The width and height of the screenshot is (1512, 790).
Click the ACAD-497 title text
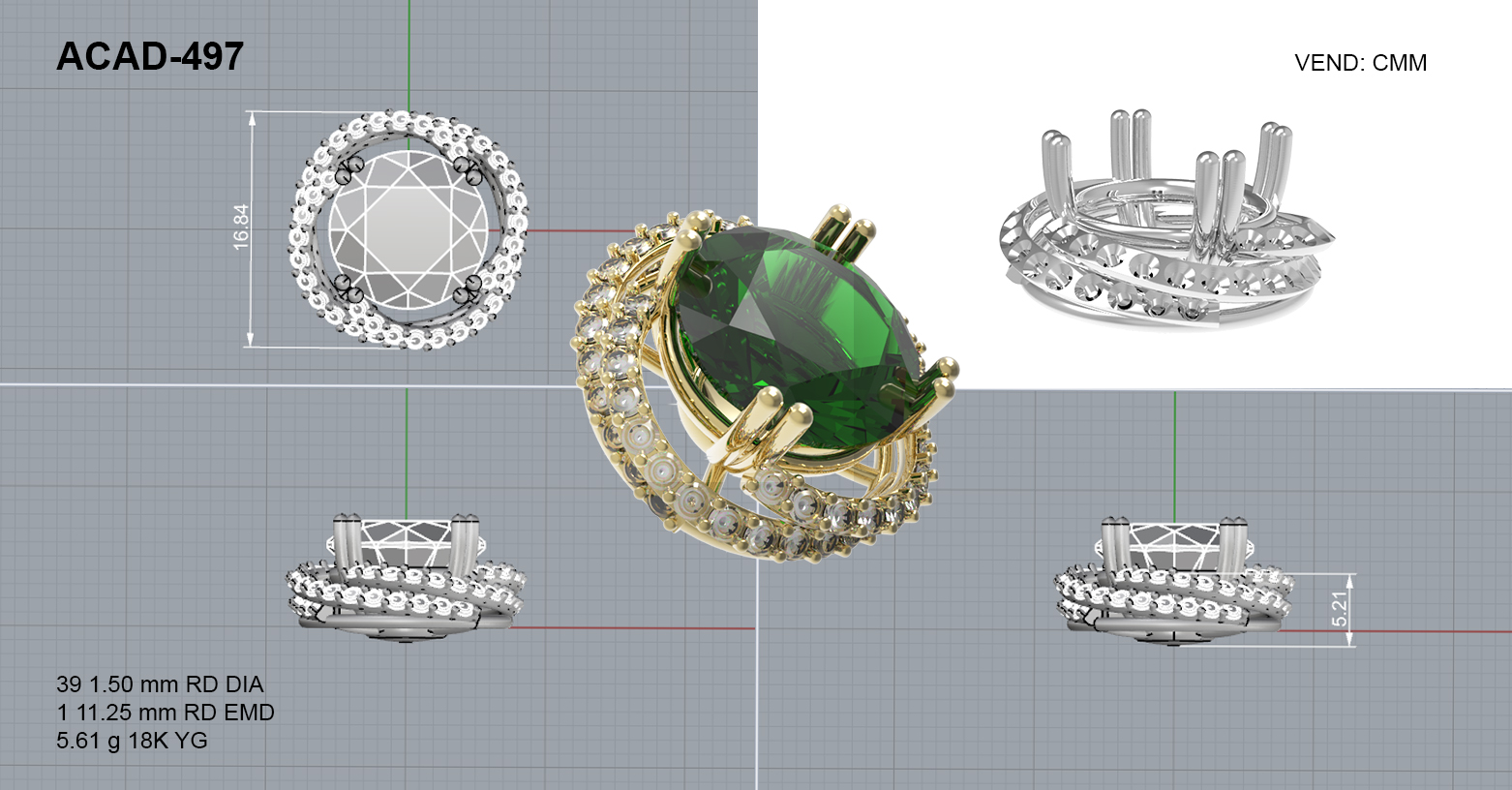150,57
